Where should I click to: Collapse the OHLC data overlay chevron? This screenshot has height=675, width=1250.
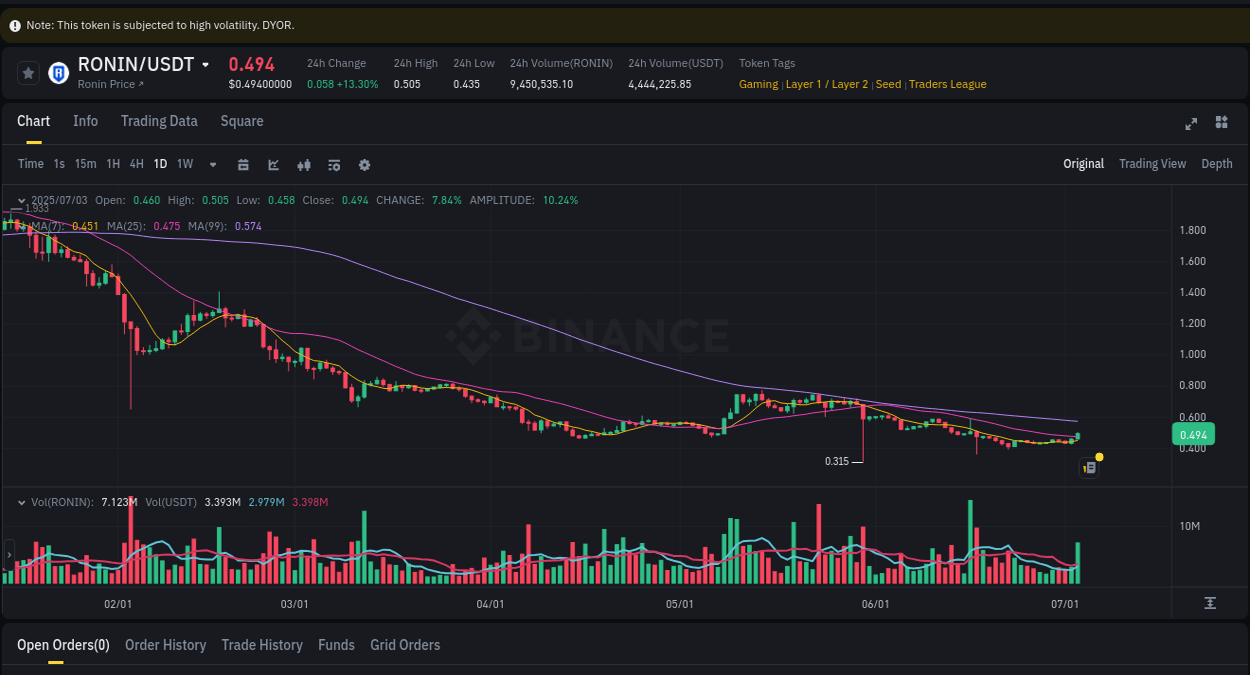19,199
